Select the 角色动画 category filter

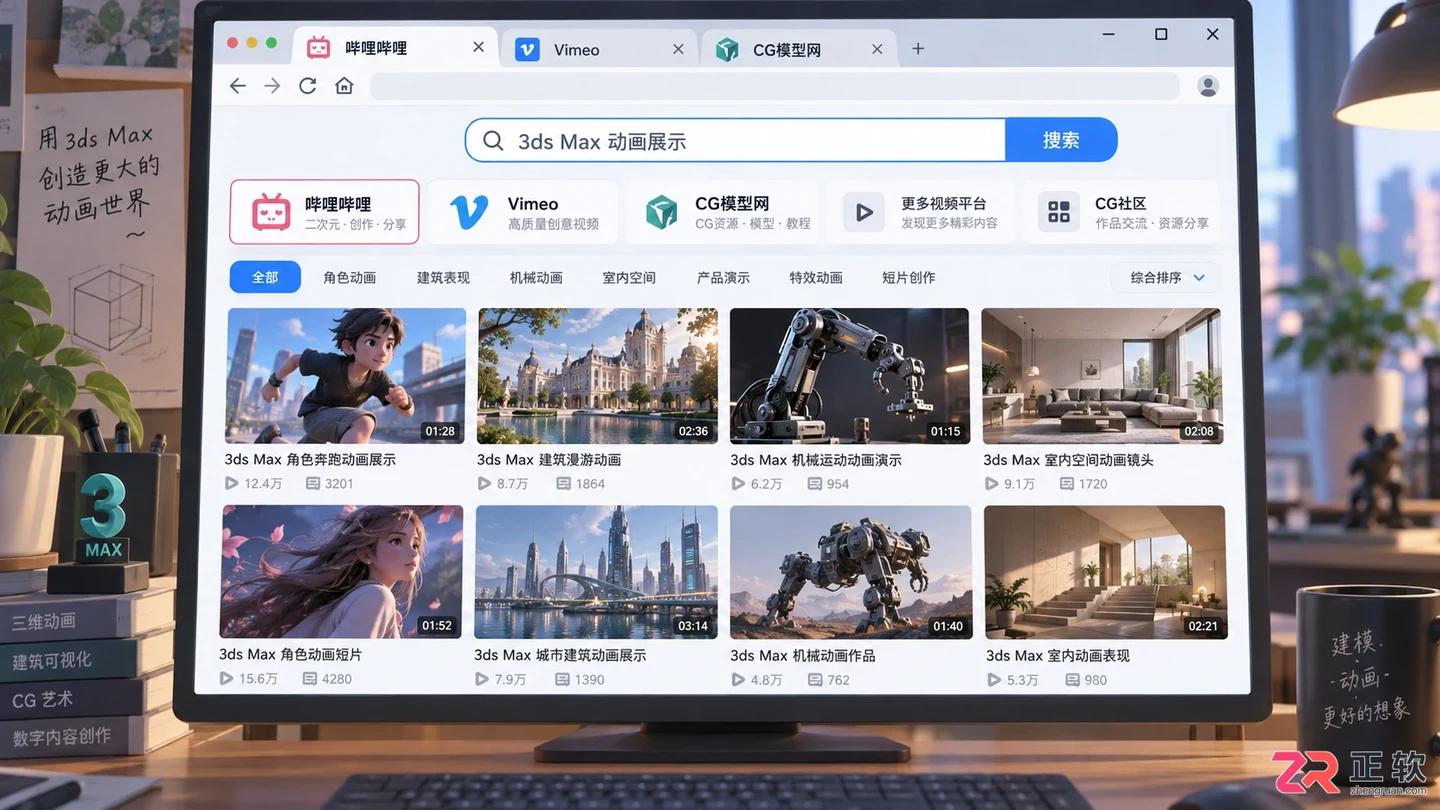point(350,277)
